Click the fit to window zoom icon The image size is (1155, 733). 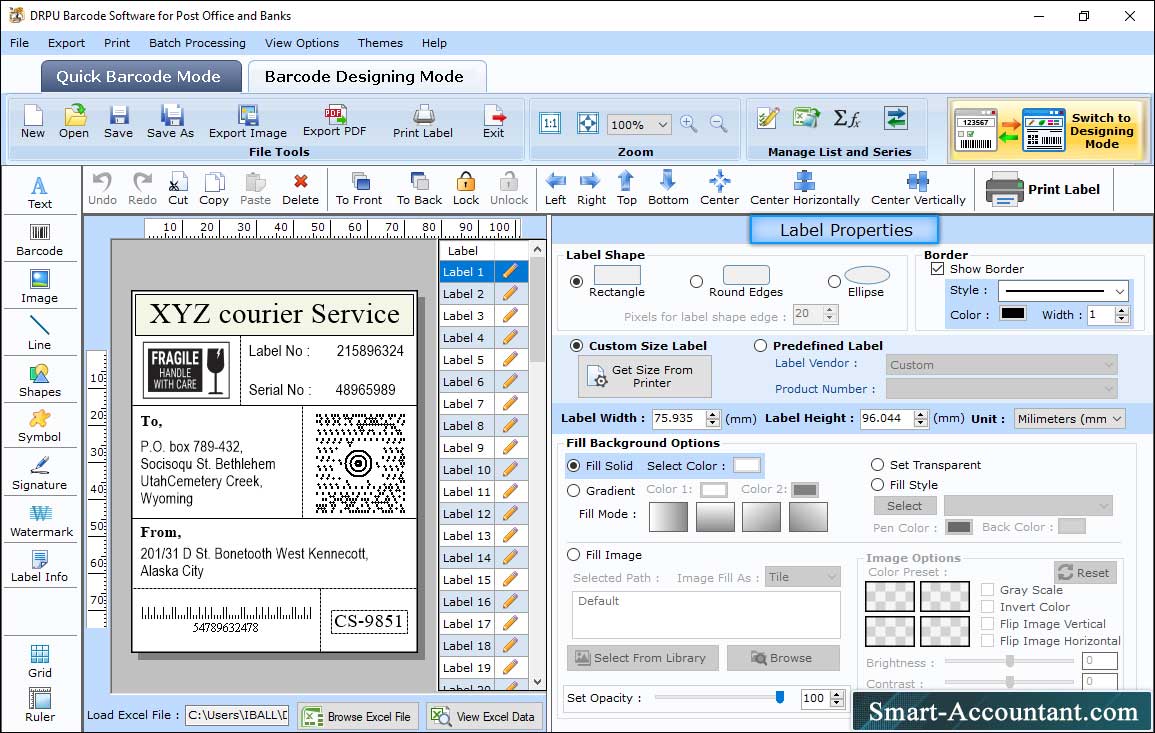pos(588,123)
